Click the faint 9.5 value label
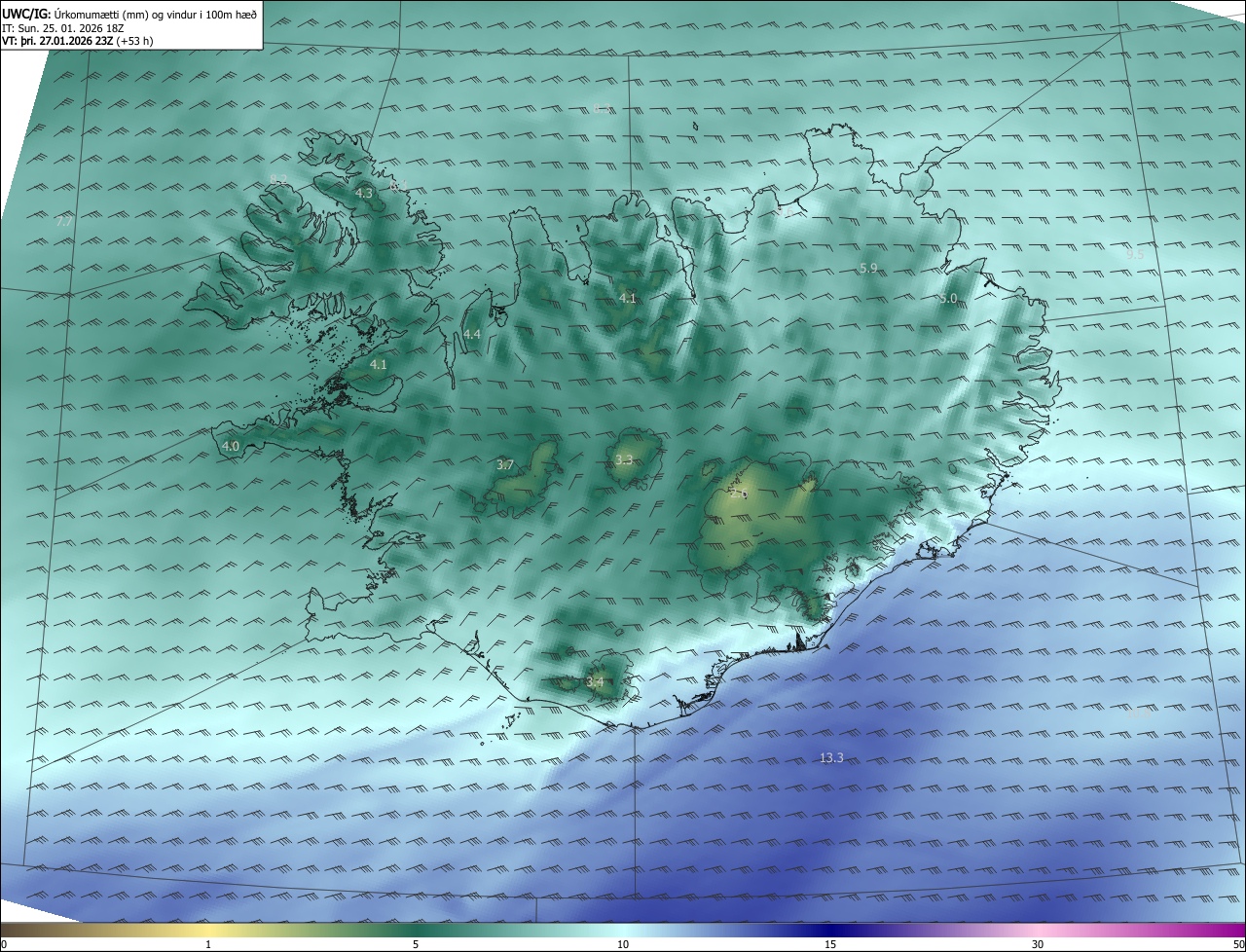The height and width of the screenshot is (952, 1246). pyautogui.click(x=1135, y=254)
